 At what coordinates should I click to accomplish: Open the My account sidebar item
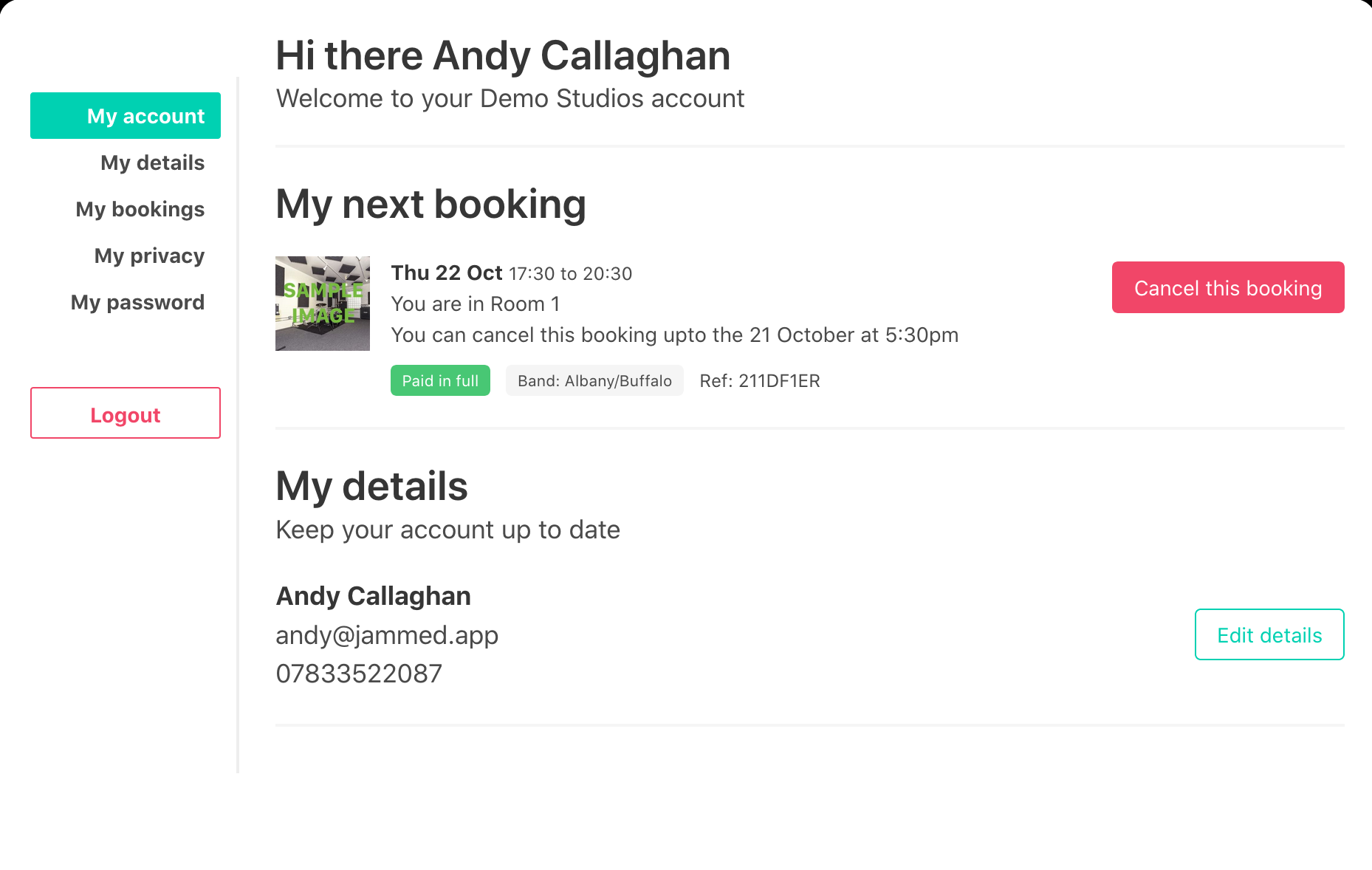click(126, 116)
